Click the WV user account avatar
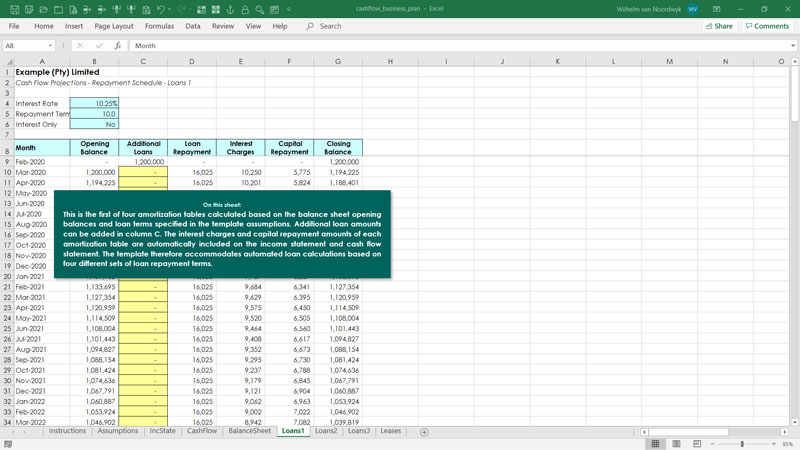This screenshot has height=450, width=800. (692, 9)
